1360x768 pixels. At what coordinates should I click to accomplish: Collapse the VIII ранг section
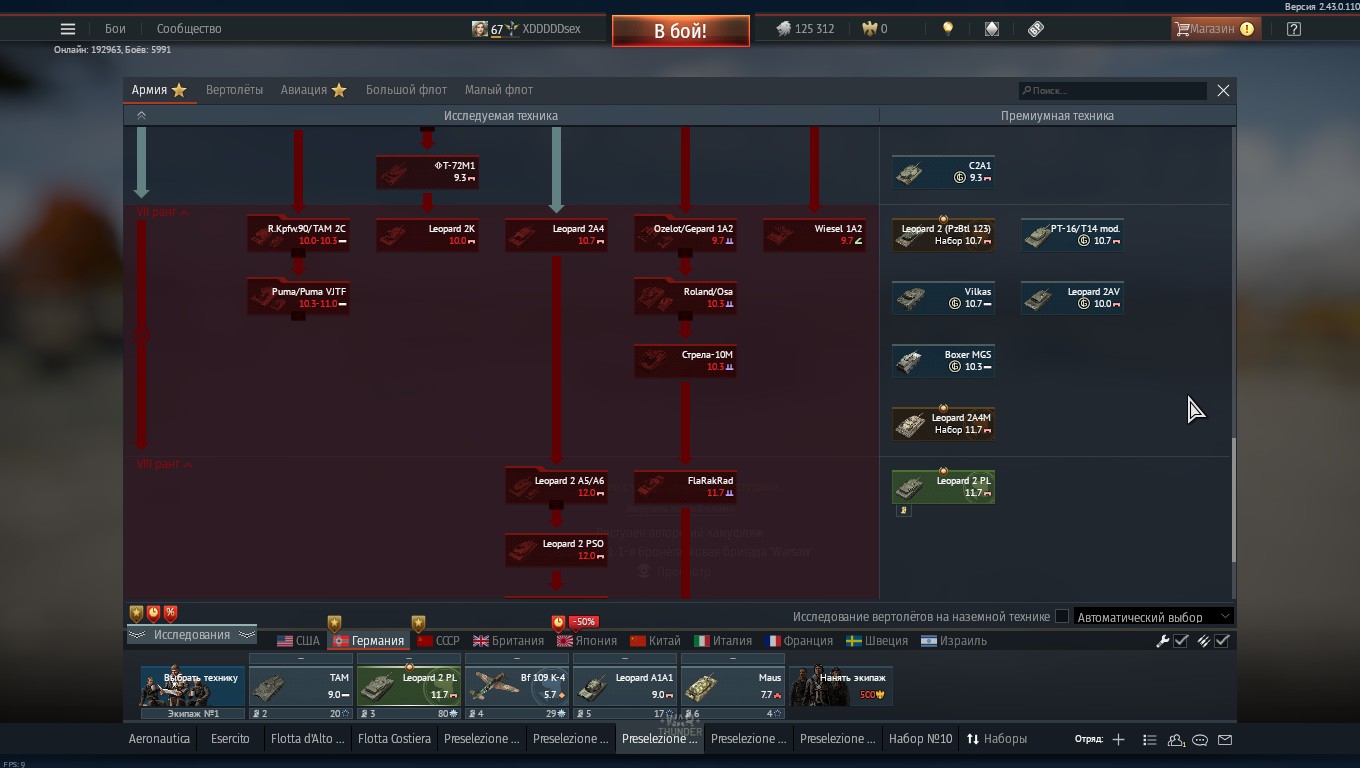[x=164, y=464]
